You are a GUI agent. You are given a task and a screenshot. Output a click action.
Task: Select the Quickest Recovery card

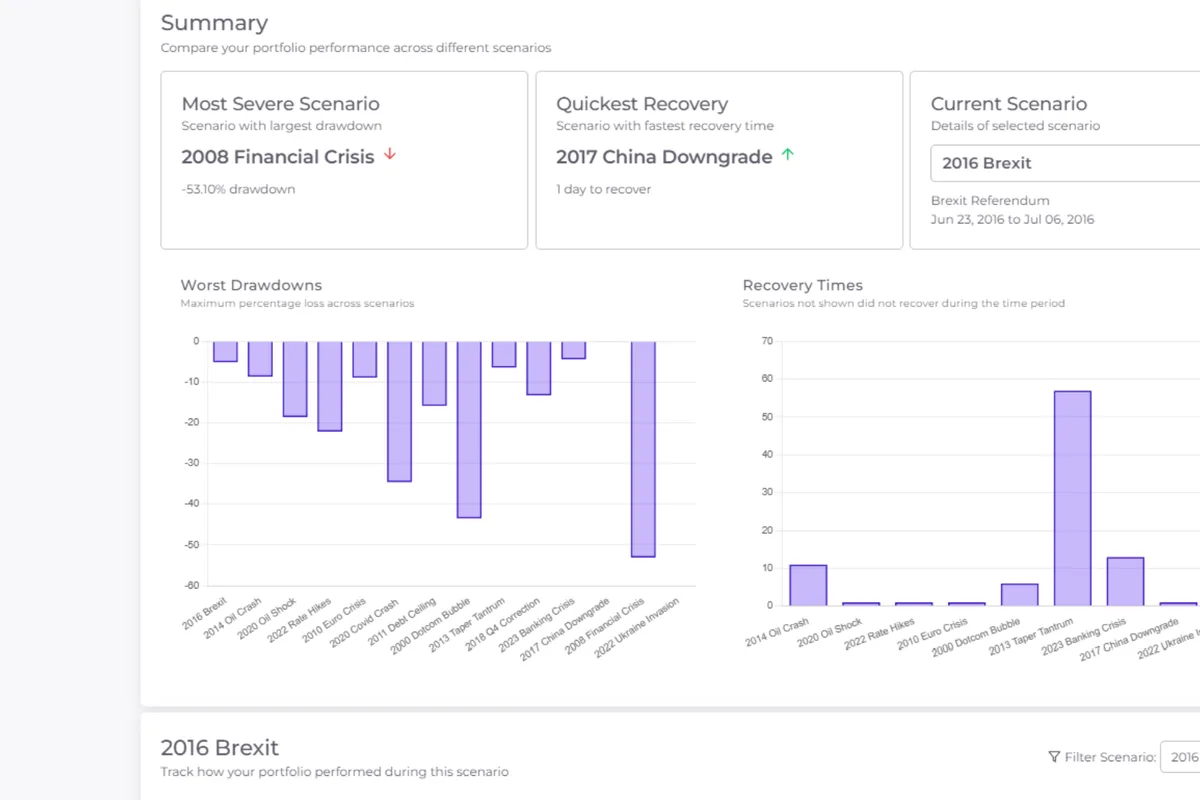[x=719, y=160]
